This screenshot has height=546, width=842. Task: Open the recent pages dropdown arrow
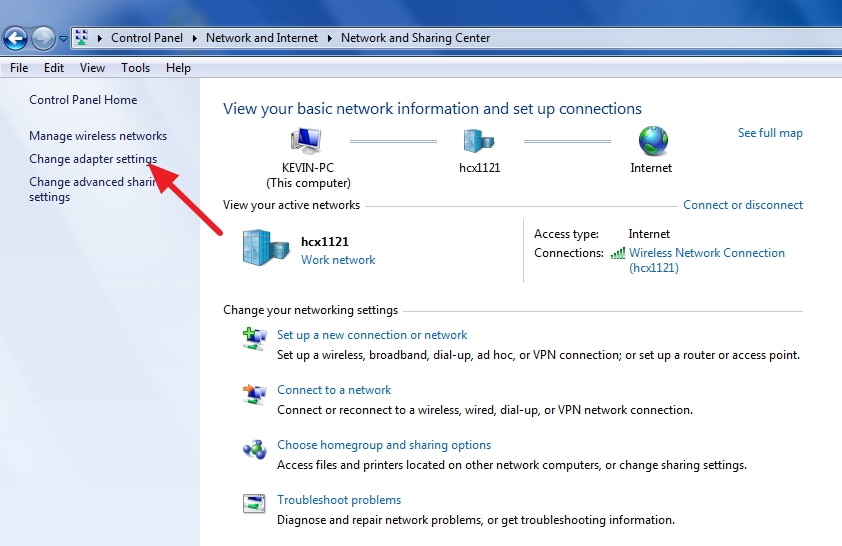click(x=63, y=39)
